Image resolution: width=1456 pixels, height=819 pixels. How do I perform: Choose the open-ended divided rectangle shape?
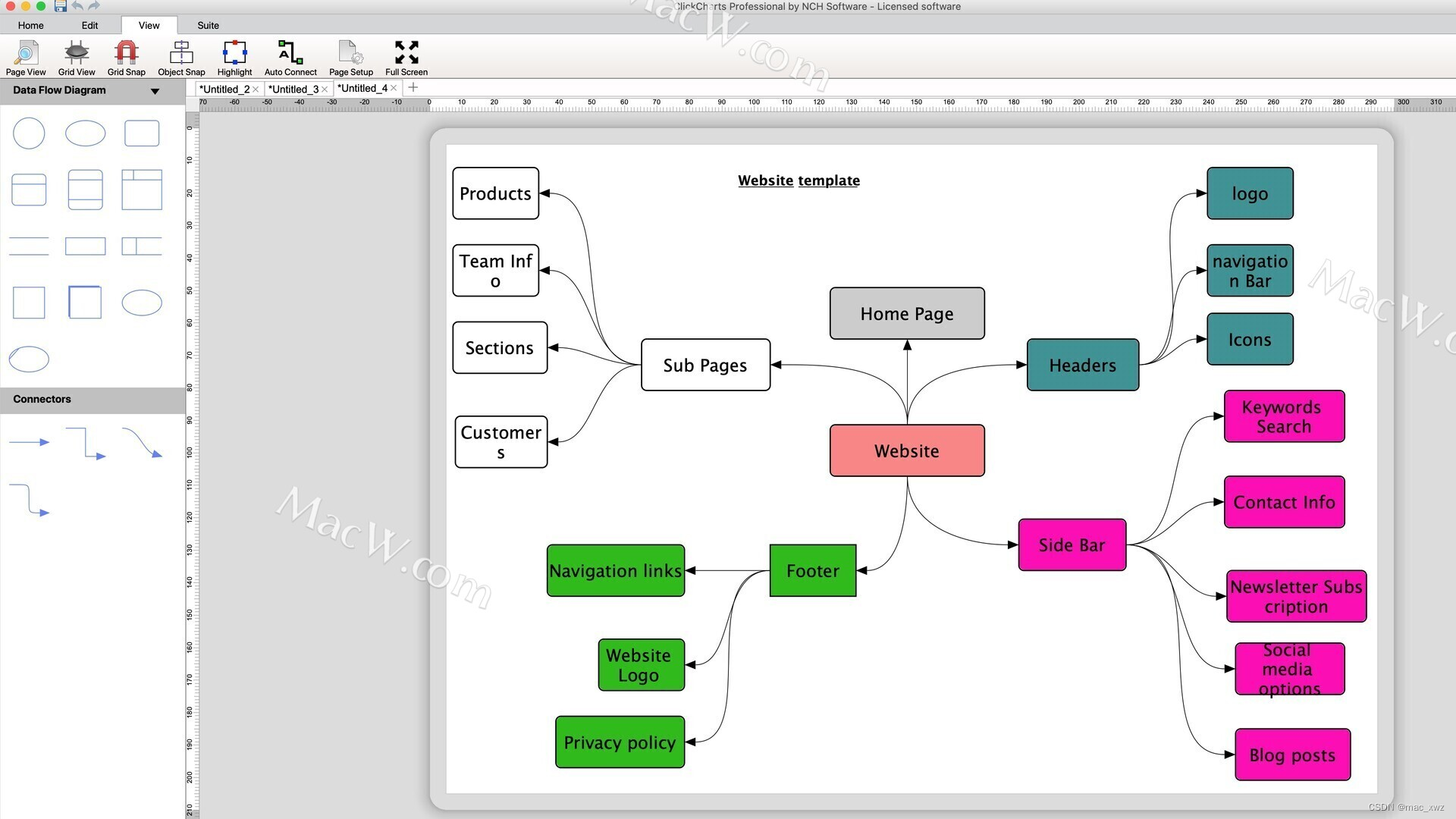click(142, 246)
